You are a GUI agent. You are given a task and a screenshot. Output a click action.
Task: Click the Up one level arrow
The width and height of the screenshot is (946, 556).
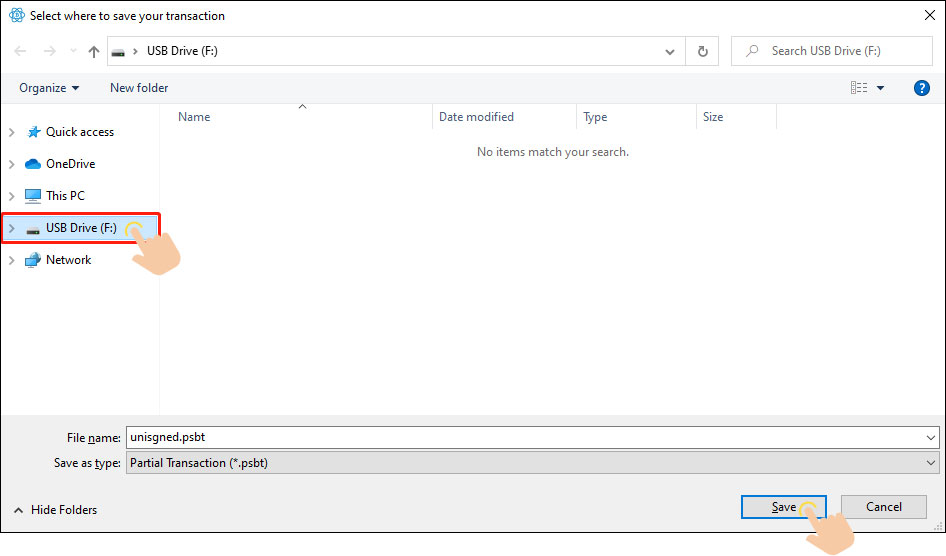(94, 51)
